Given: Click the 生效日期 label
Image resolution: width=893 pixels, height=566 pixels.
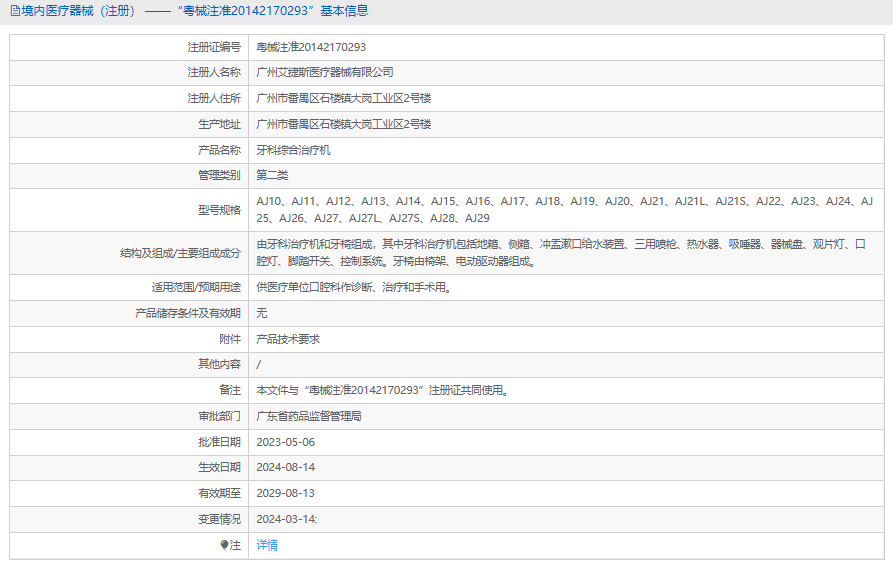Looking at the screenshot, I should 219,467.
